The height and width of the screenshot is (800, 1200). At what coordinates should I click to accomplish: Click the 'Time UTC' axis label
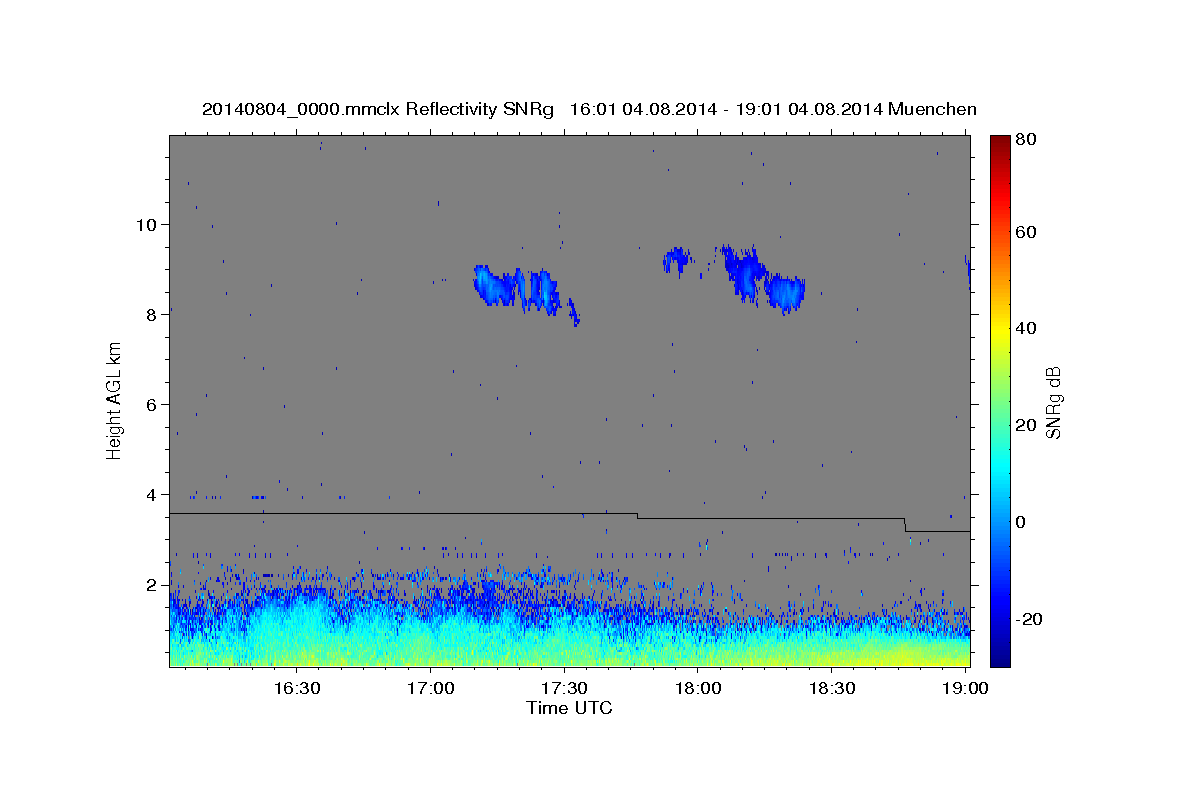tap(569, 708)
